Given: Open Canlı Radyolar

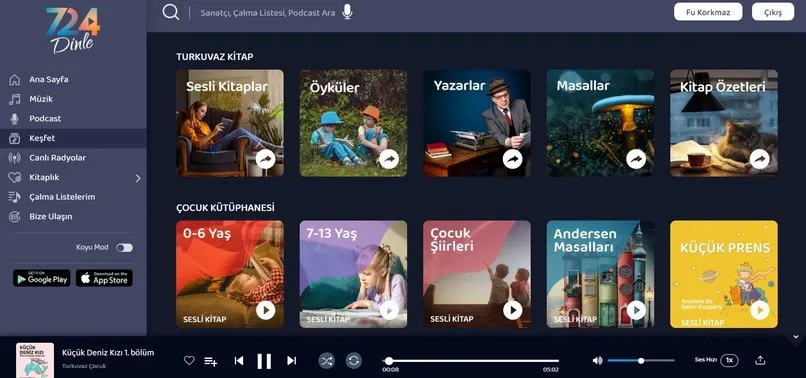Looking at the screenshot, I should (x=57, y=158).
